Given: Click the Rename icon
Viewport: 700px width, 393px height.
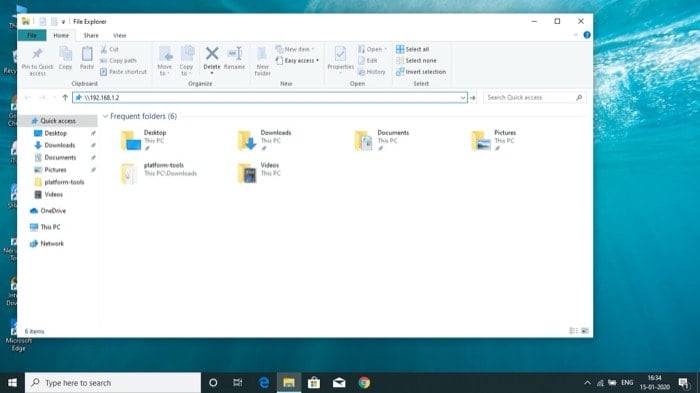Looking at the screenshot, I should 235,54.
